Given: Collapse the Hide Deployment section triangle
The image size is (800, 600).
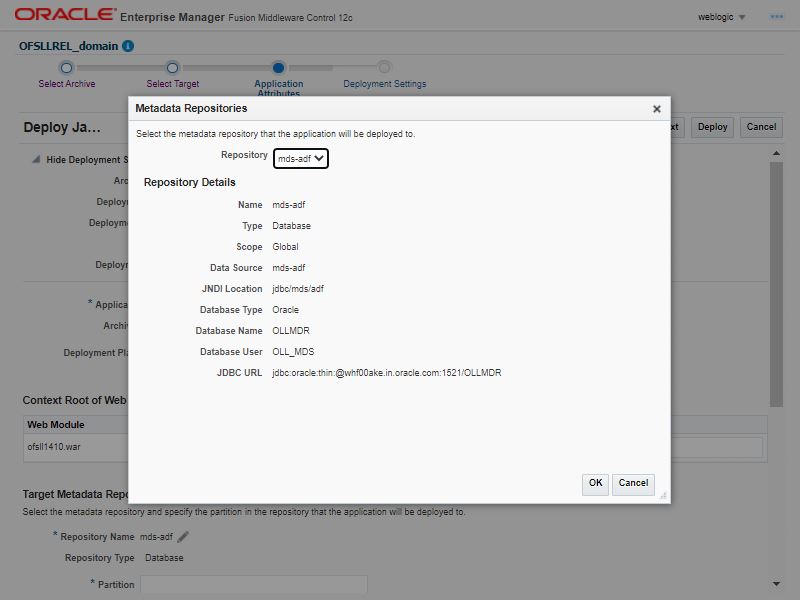Looking at the screenshot, I should tap(36, 160).
